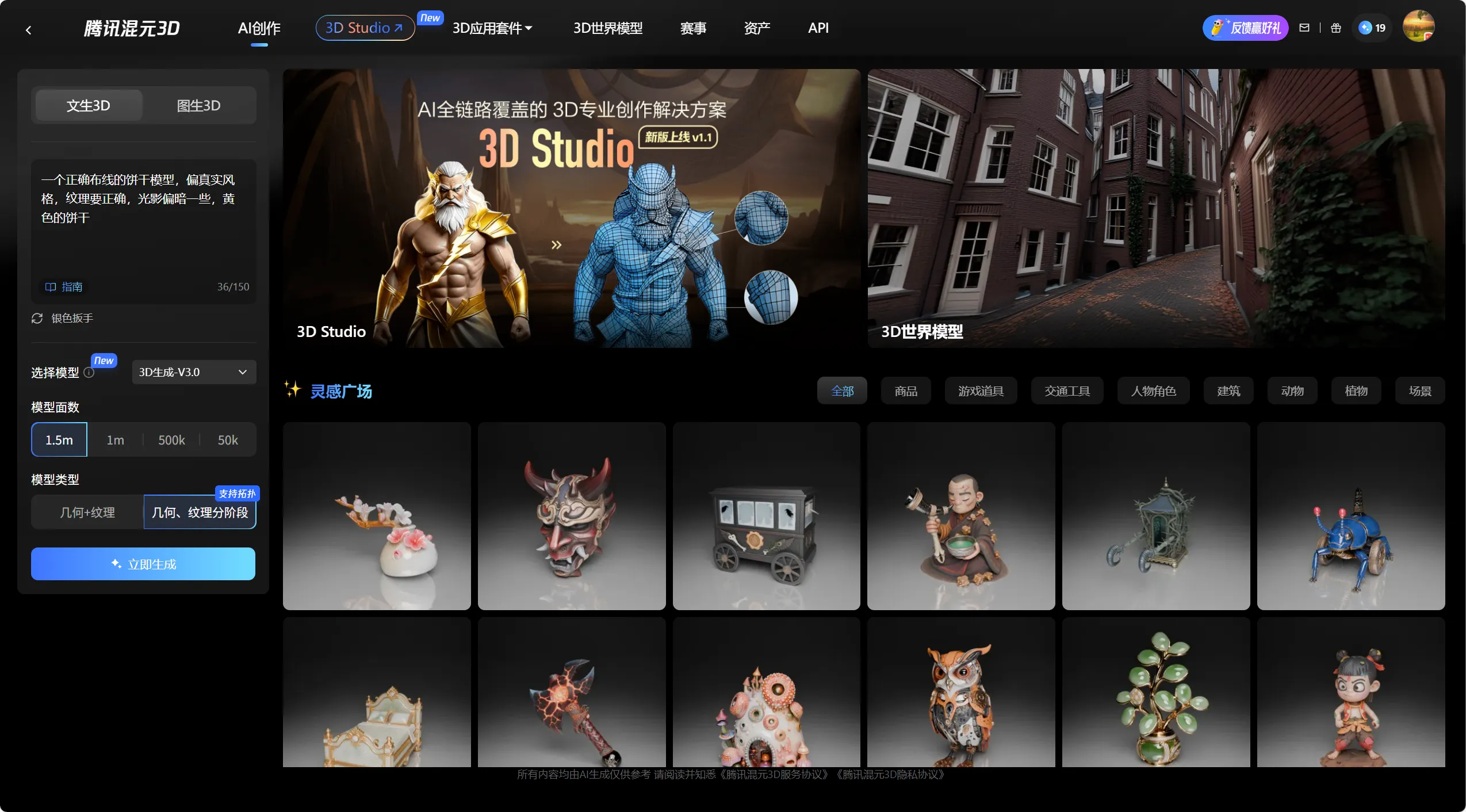Screen dimensions: 1466x812
Task: Click the 立即生成 generate button
Action: 143,564
